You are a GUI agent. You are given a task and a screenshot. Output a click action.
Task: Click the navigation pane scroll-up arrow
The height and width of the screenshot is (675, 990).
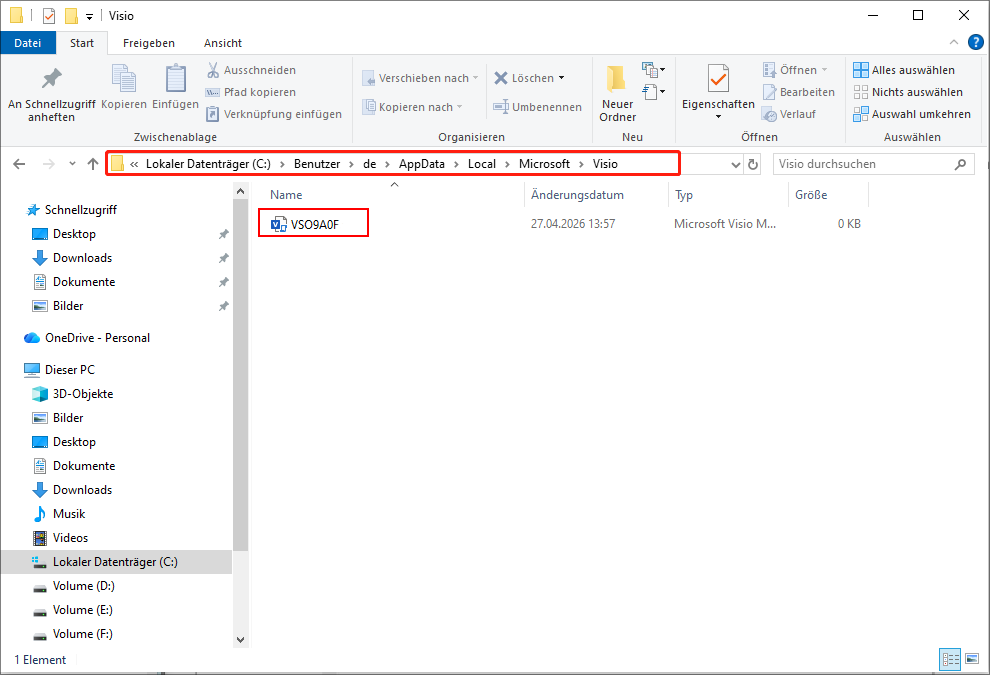tap(240, 191)
